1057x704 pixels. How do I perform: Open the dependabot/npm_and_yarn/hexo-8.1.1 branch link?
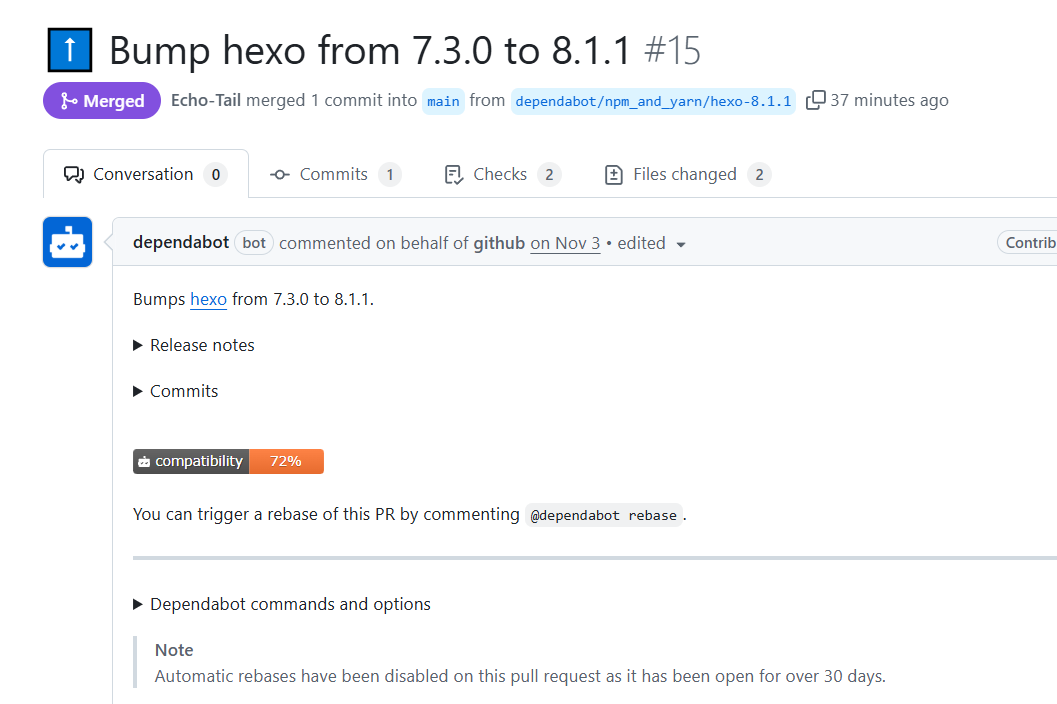point(653,101)
